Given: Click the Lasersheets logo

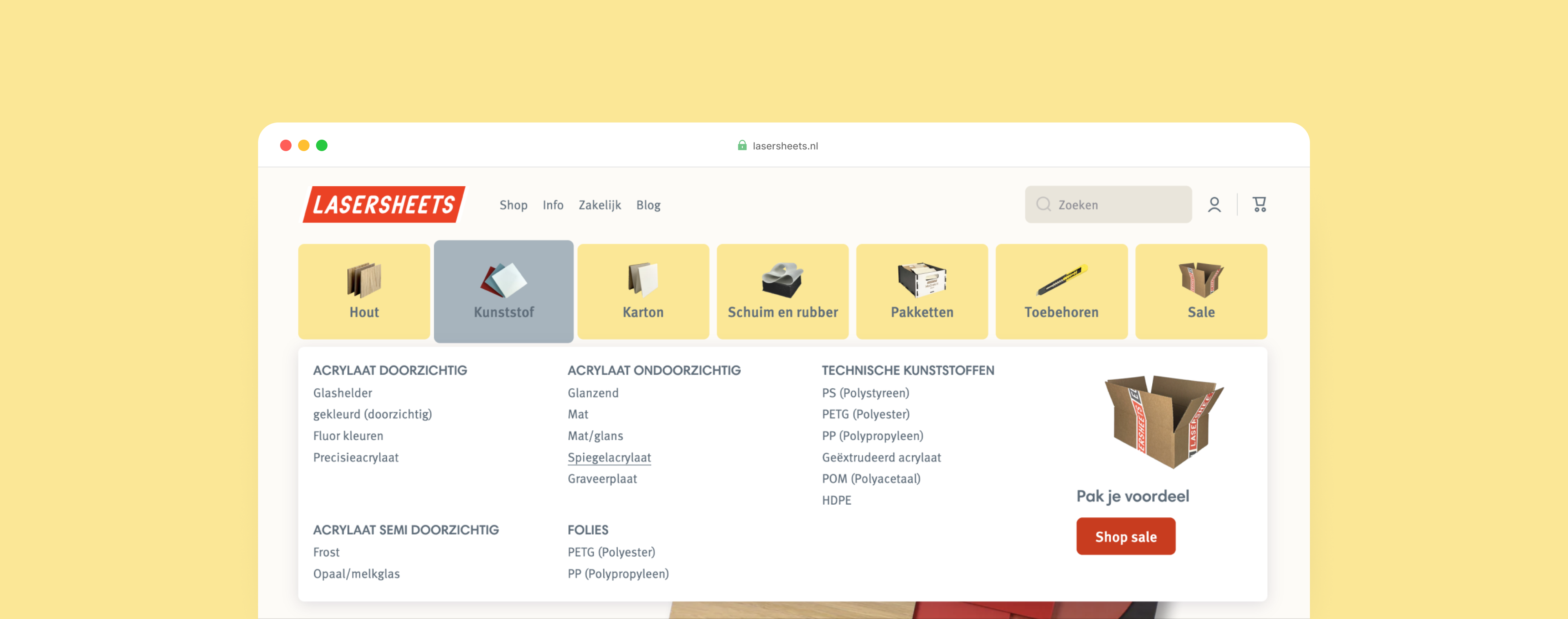Looking at the screenshot, I should (383, 205).
